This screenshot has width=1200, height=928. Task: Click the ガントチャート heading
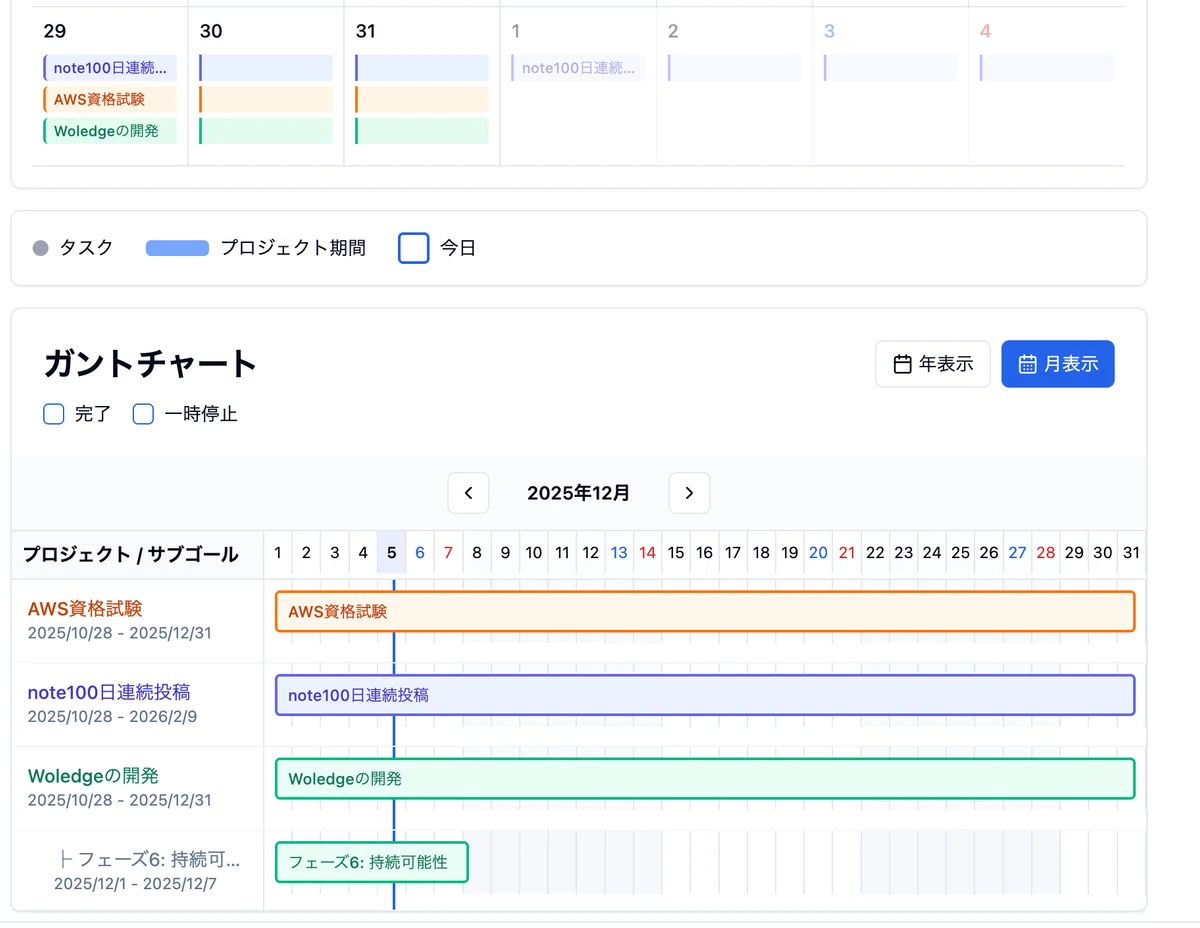pyautogui.click(x=151, y=364)
